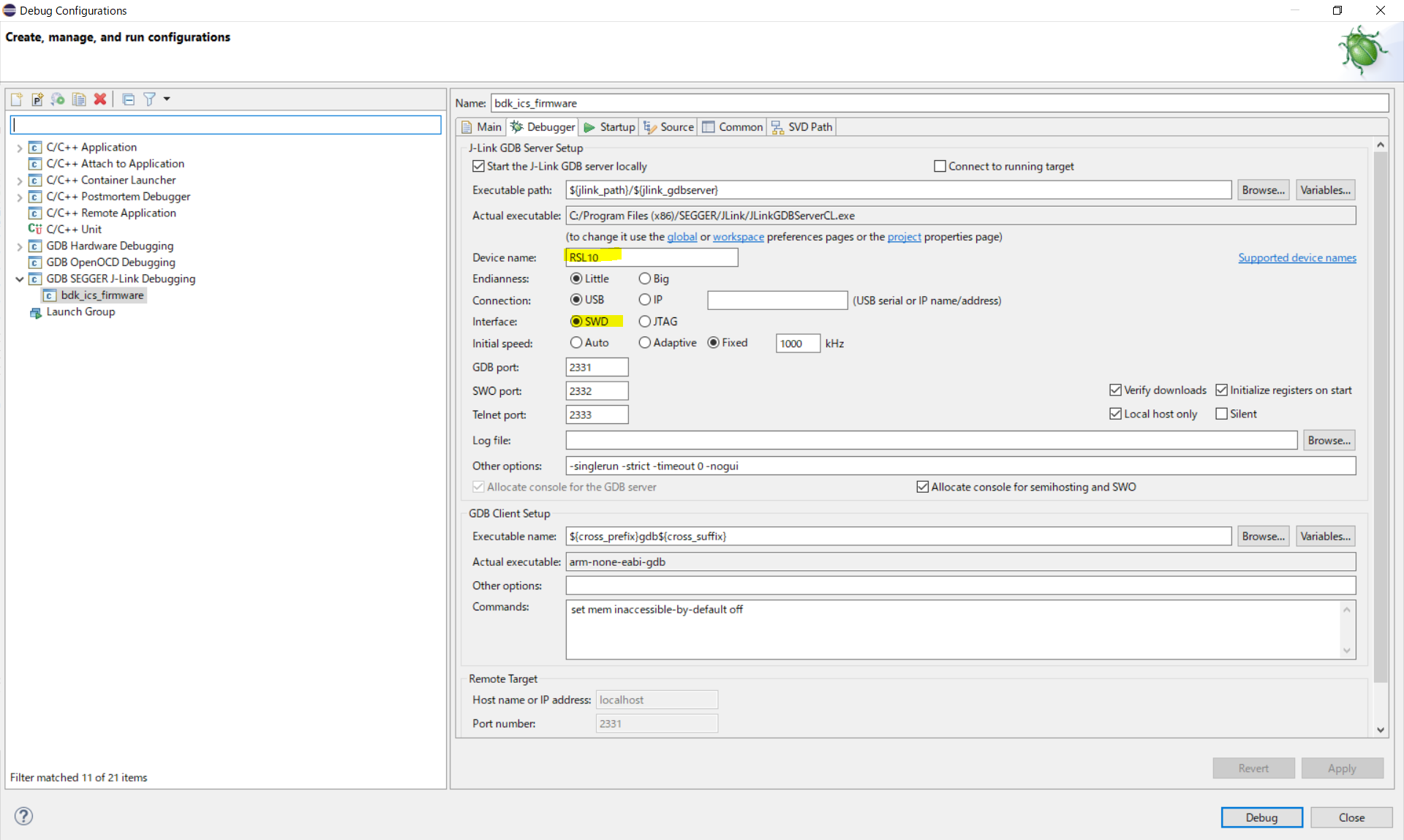This screenshot has width=1404, height=840.
Task: Select Auto initial speed option
Action: click(x=576, y=343)
